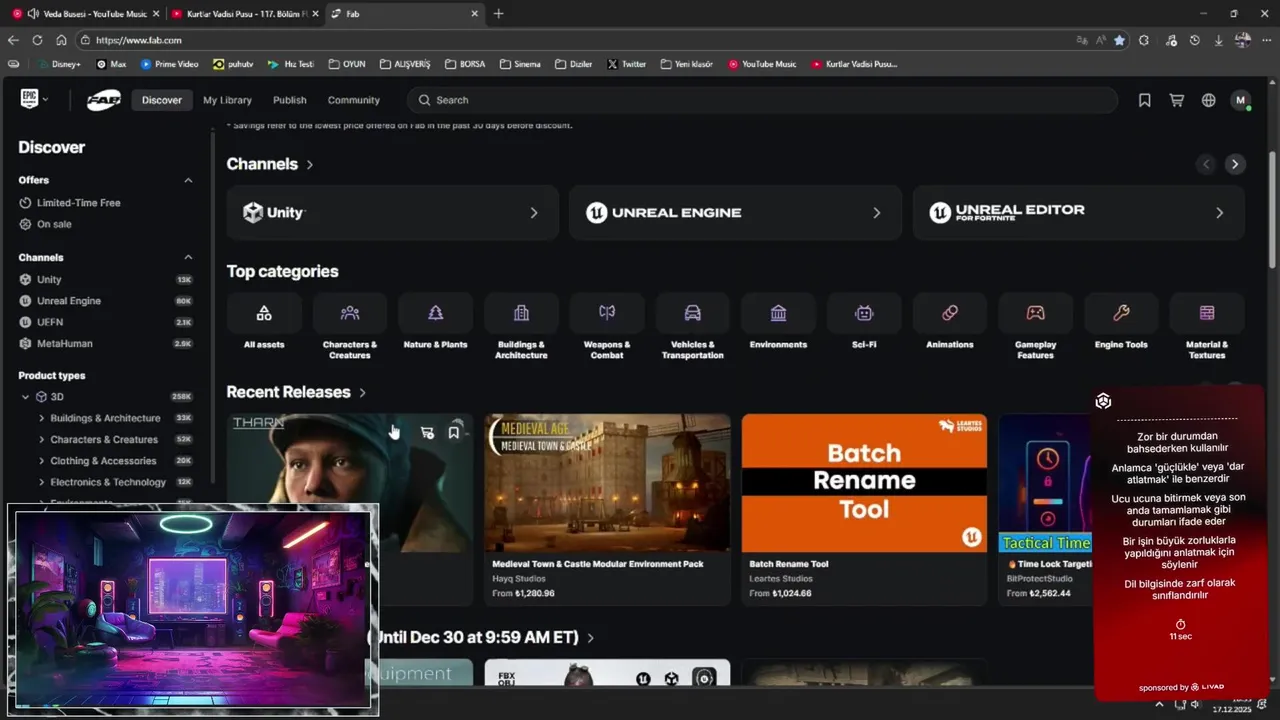This screenshot has width=1280, height=720.
Task: Switch to Kurtlar Vadisi Pusu browser tab
Action: click(245, 14)
